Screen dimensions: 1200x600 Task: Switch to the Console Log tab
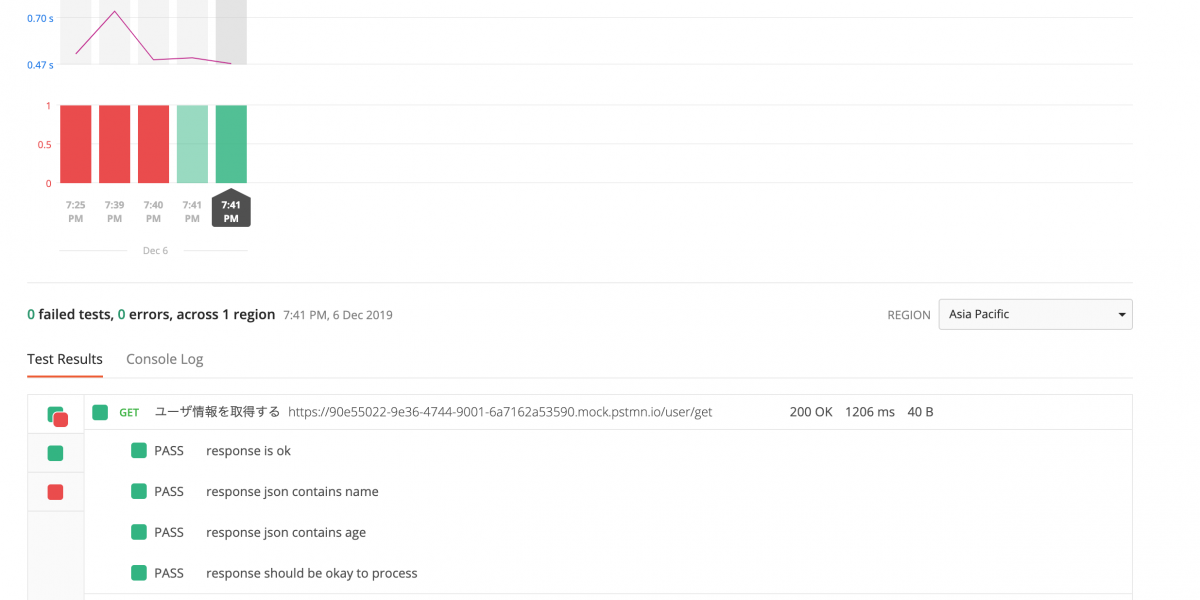pyautogui.click(x=164, y=359)
